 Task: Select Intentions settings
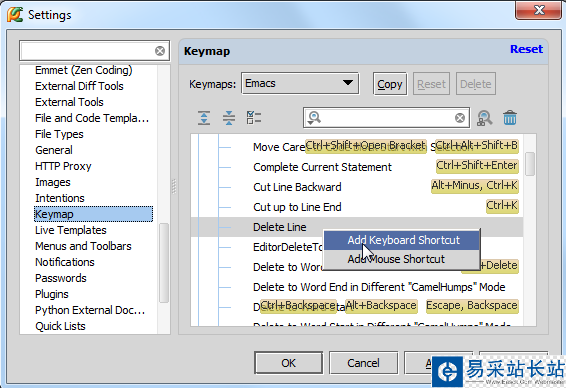60,198
